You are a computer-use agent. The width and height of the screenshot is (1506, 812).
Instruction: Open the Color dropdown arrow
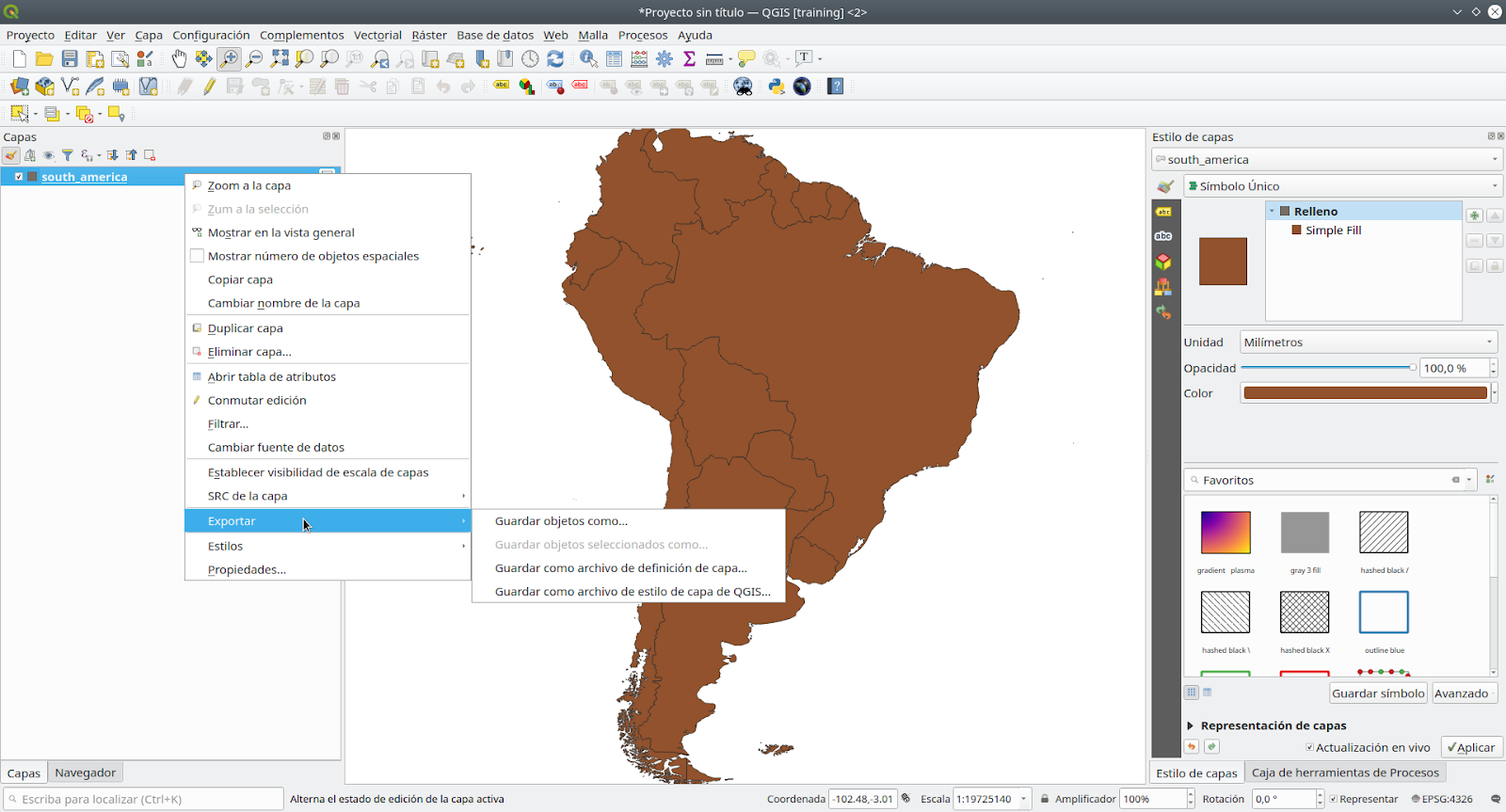[1495, 393]
